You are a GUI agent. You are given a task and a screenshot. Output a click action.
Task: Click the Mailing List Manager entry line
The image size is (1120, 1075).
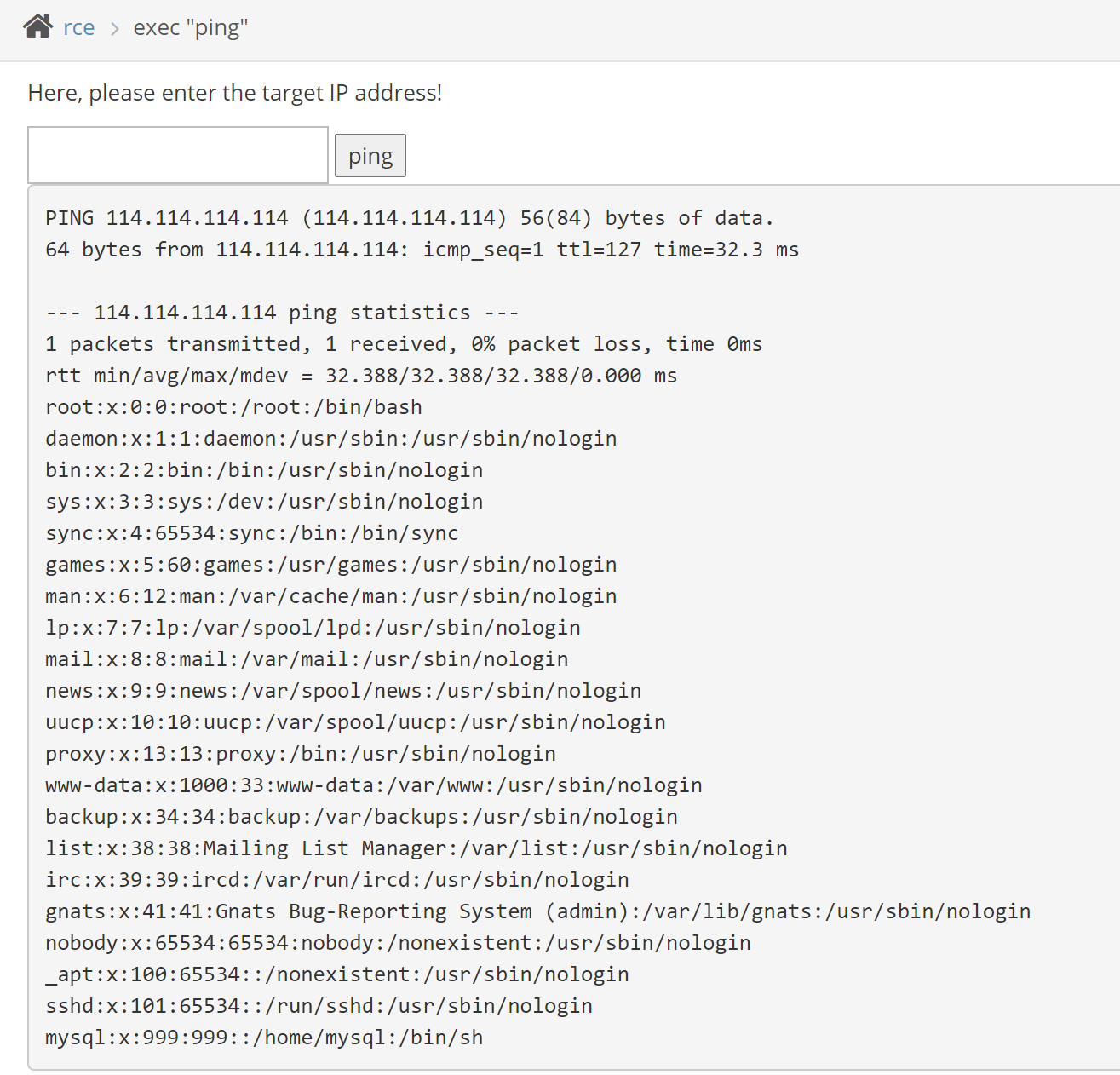coord(416,848)
